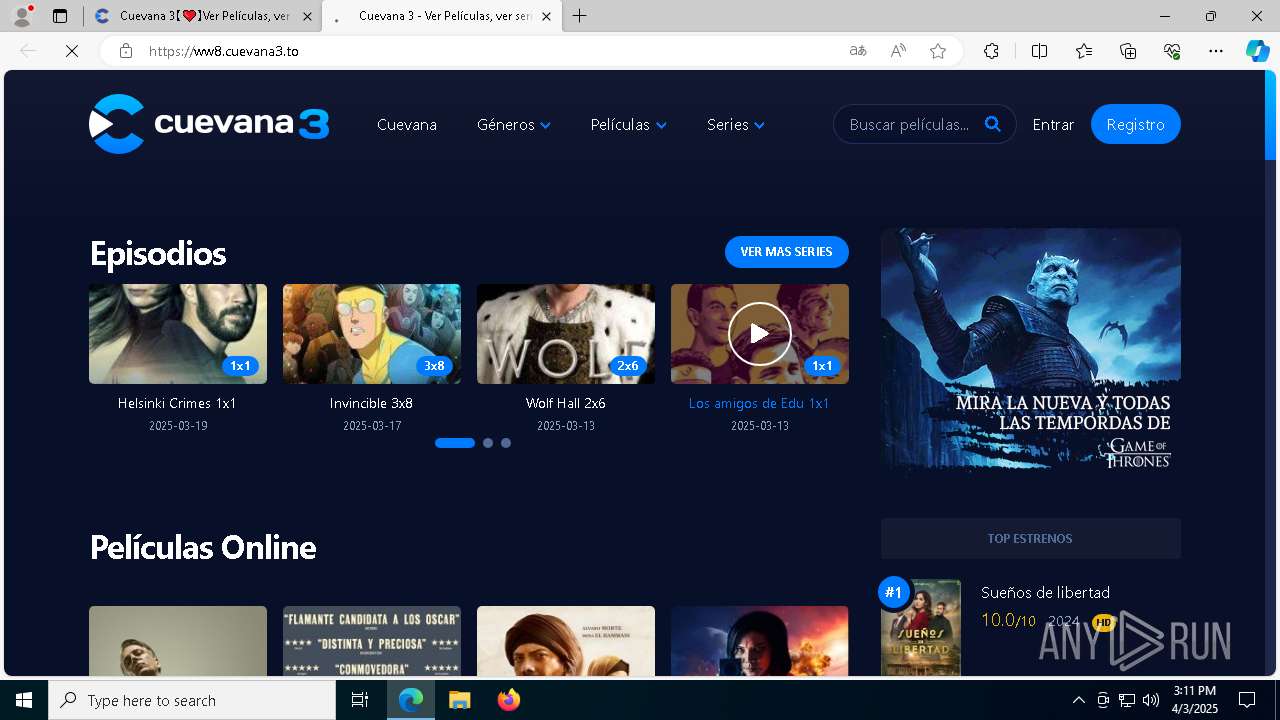Screen dimensions: 1280x720
Task: Go to Cuevana menu item
Action: pos(407,125)
